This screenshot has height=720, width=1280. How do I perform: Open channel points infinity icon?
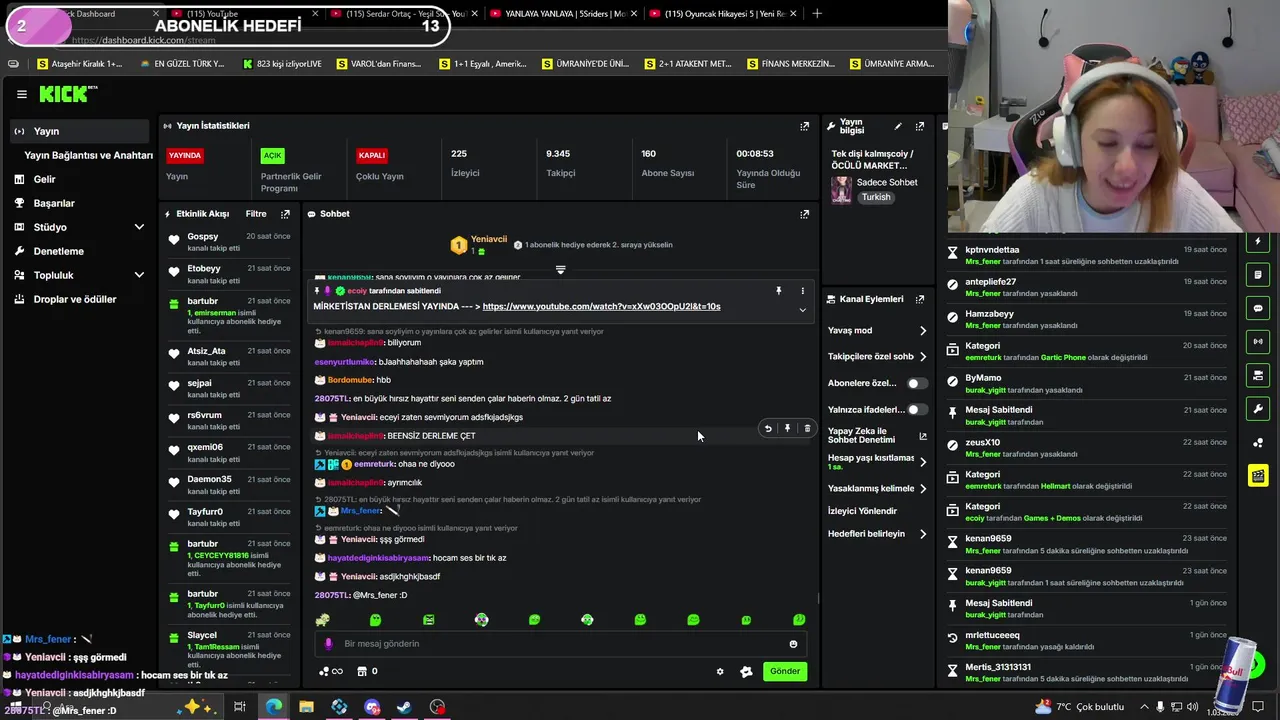(x=330, y=671)
